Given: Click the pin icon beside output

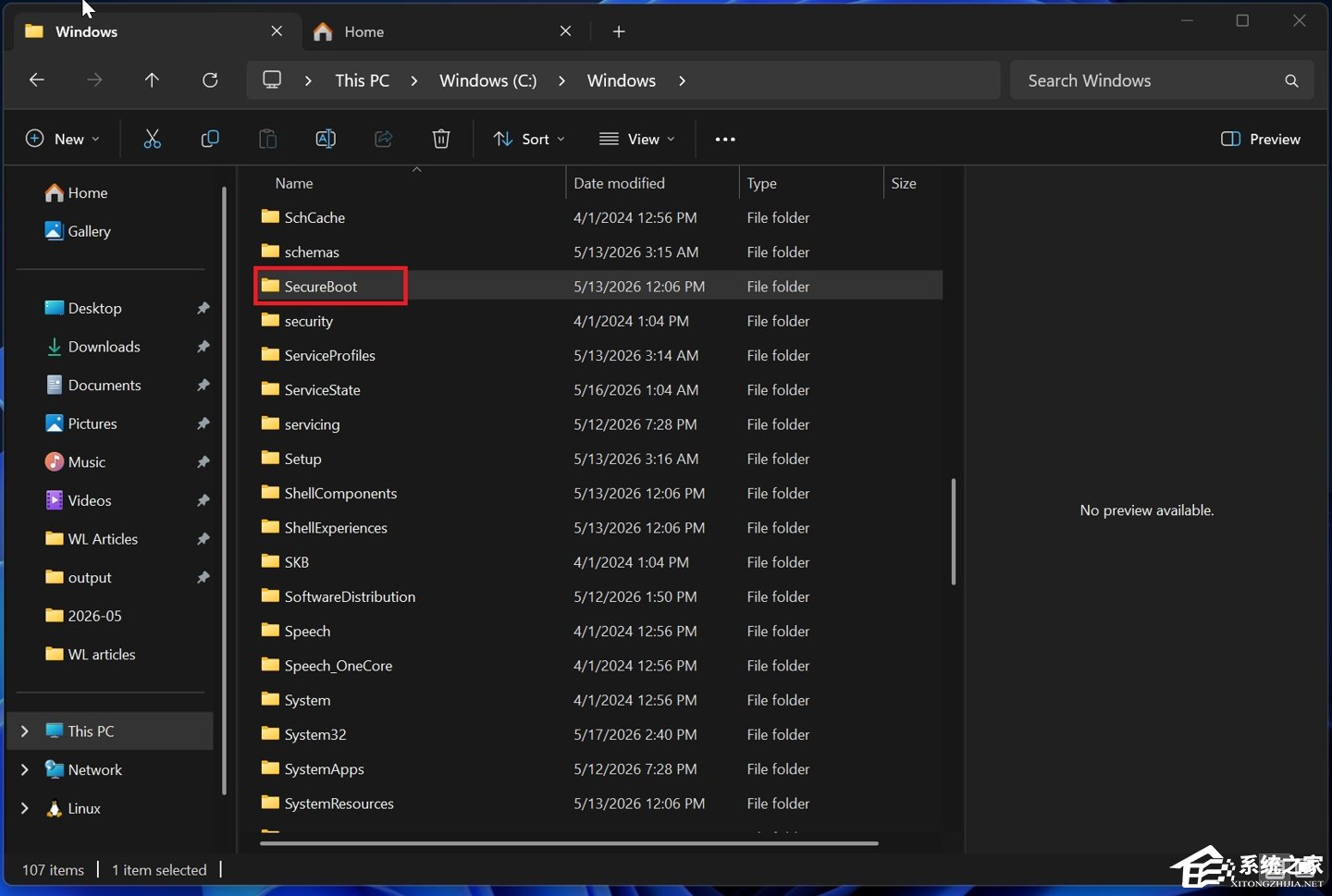Looking at the screenshot, I should coord(203,577).
